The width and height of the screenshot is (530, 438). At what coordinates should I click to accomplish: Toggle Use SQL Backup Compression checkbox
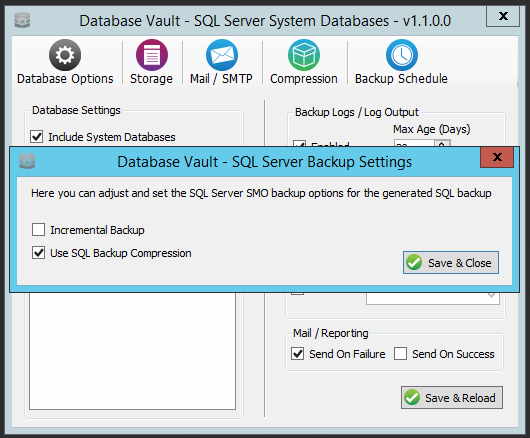click(x=38, y=252)
